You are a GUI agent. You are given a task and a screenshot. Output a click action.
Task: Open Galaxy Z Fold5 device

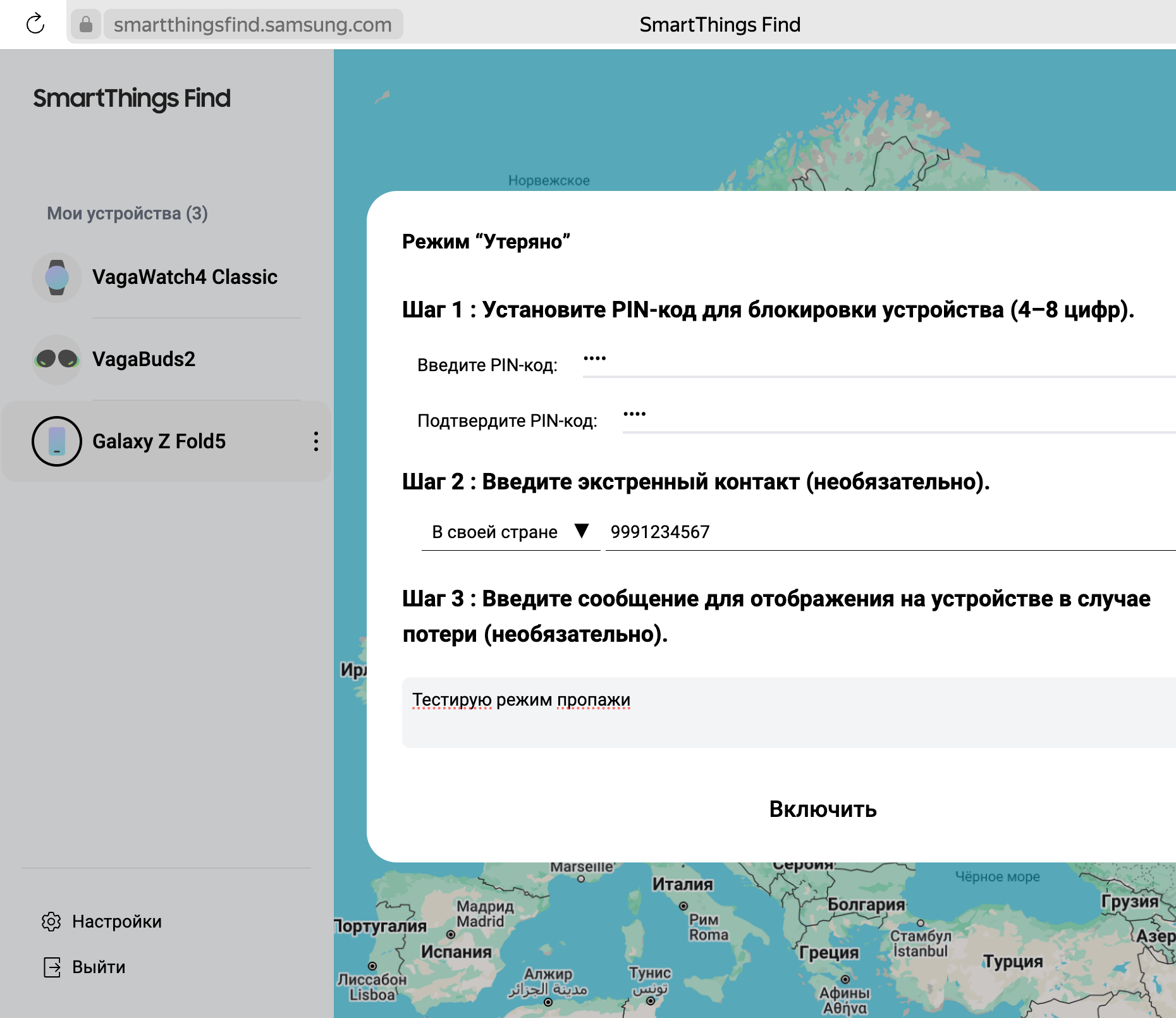(159, 441)
